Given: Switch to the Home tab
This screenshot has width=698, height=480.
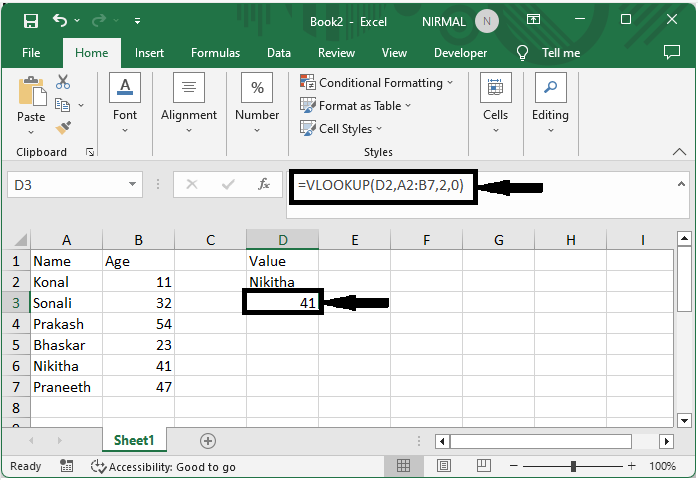Looking at the screenshot, I should coord(92,53).
